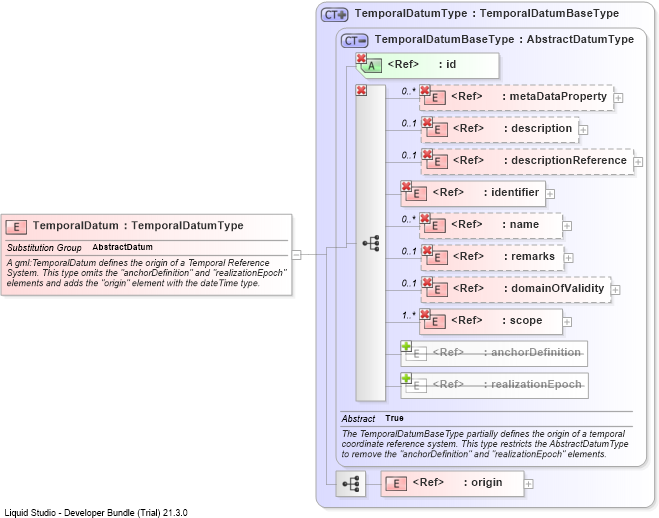This screenshot has height=518, width=659.
Task: Expand the origin element
Action: click(529, 484)
